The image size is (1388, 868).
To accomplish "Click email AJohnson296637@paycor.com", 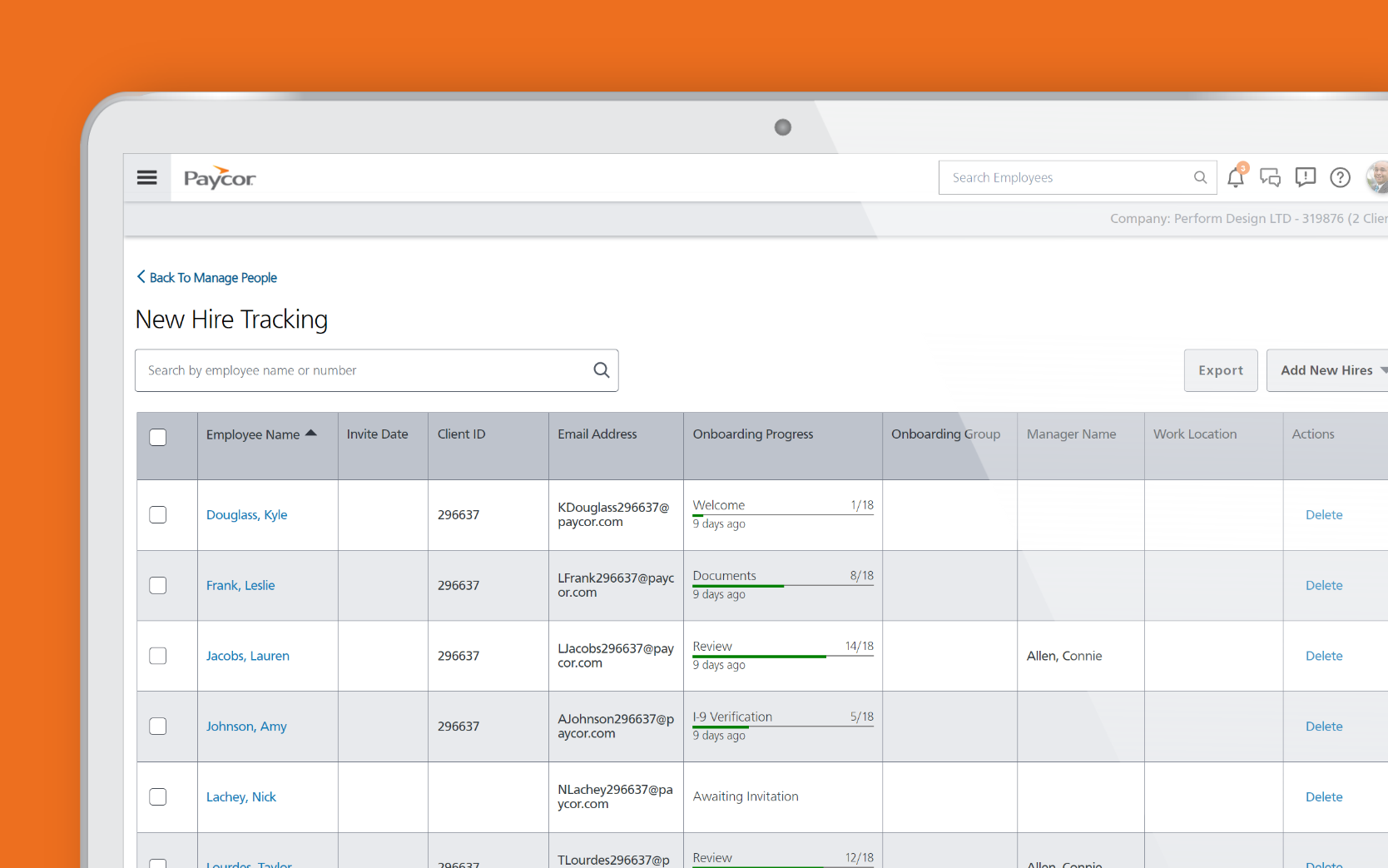I will click(616, 727).
